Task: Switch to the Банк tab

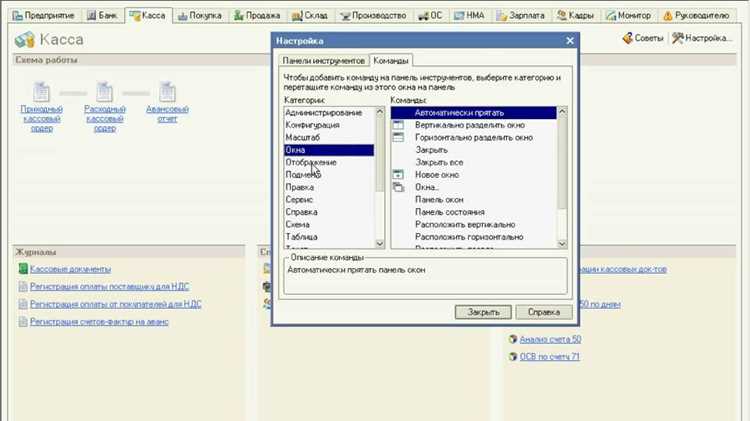Action: [102, 15]
